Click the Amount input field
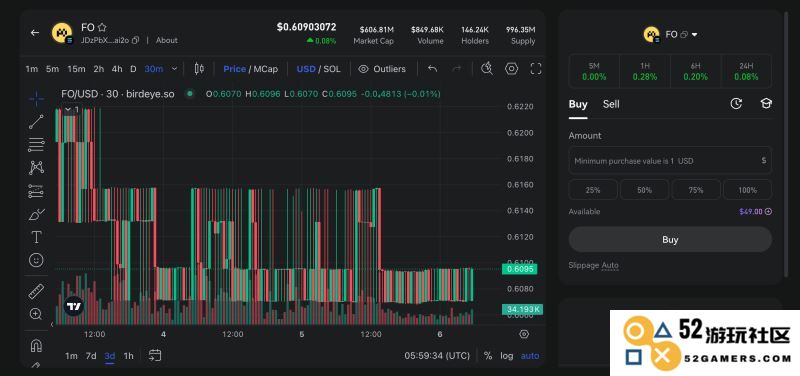The image size is (800, 376). coord(670,161)
